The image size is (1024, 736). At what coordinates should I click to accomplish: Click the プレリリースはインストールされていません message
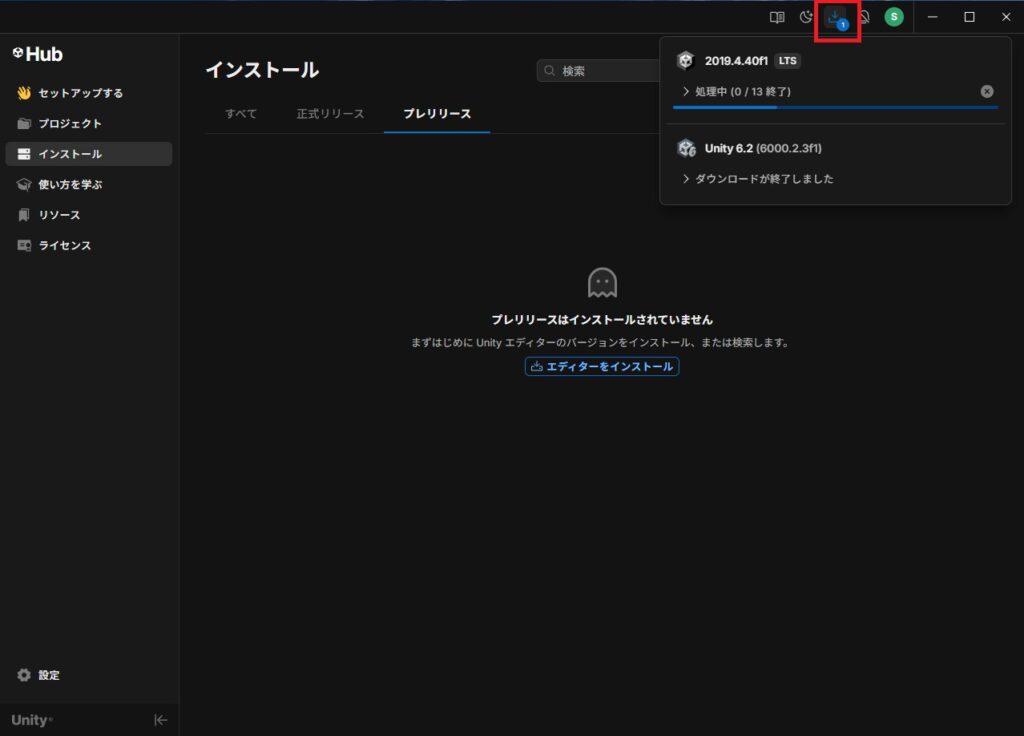pos(601,320)
